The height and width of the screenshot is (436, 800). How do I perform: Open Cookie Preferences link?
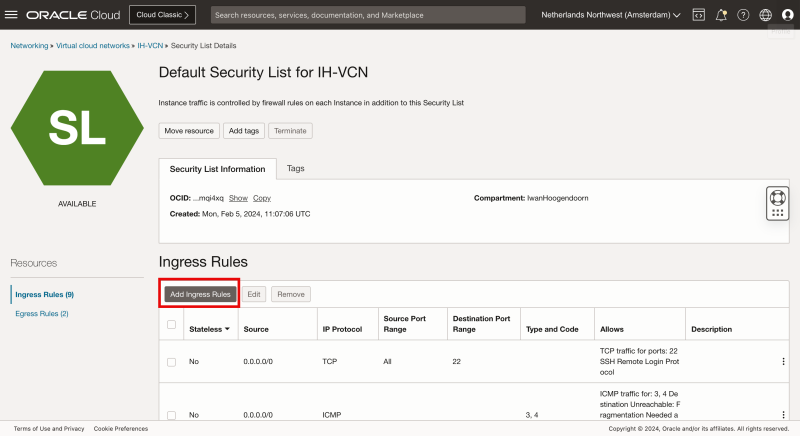click(x=121, y=429)
